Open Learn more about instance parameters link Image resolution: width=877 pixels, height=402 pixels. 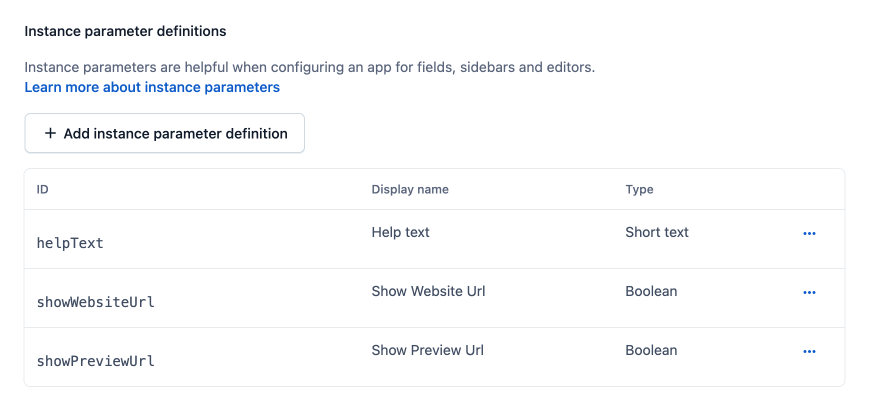point(152,87)
